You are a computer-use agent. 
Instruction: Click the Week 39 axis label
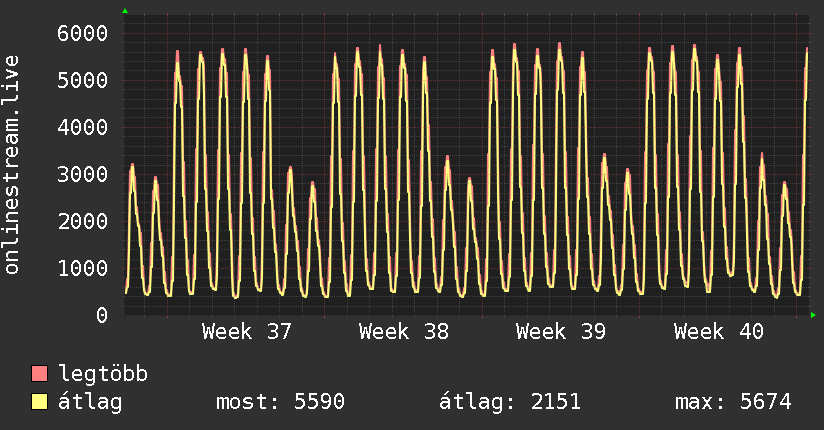coord(561,332)
